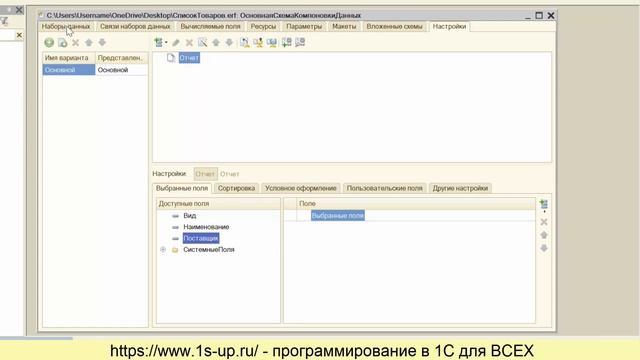Open the Другие настройки settings tab
This screenshot has width=640, height=360.
click(x=460, y=188)
